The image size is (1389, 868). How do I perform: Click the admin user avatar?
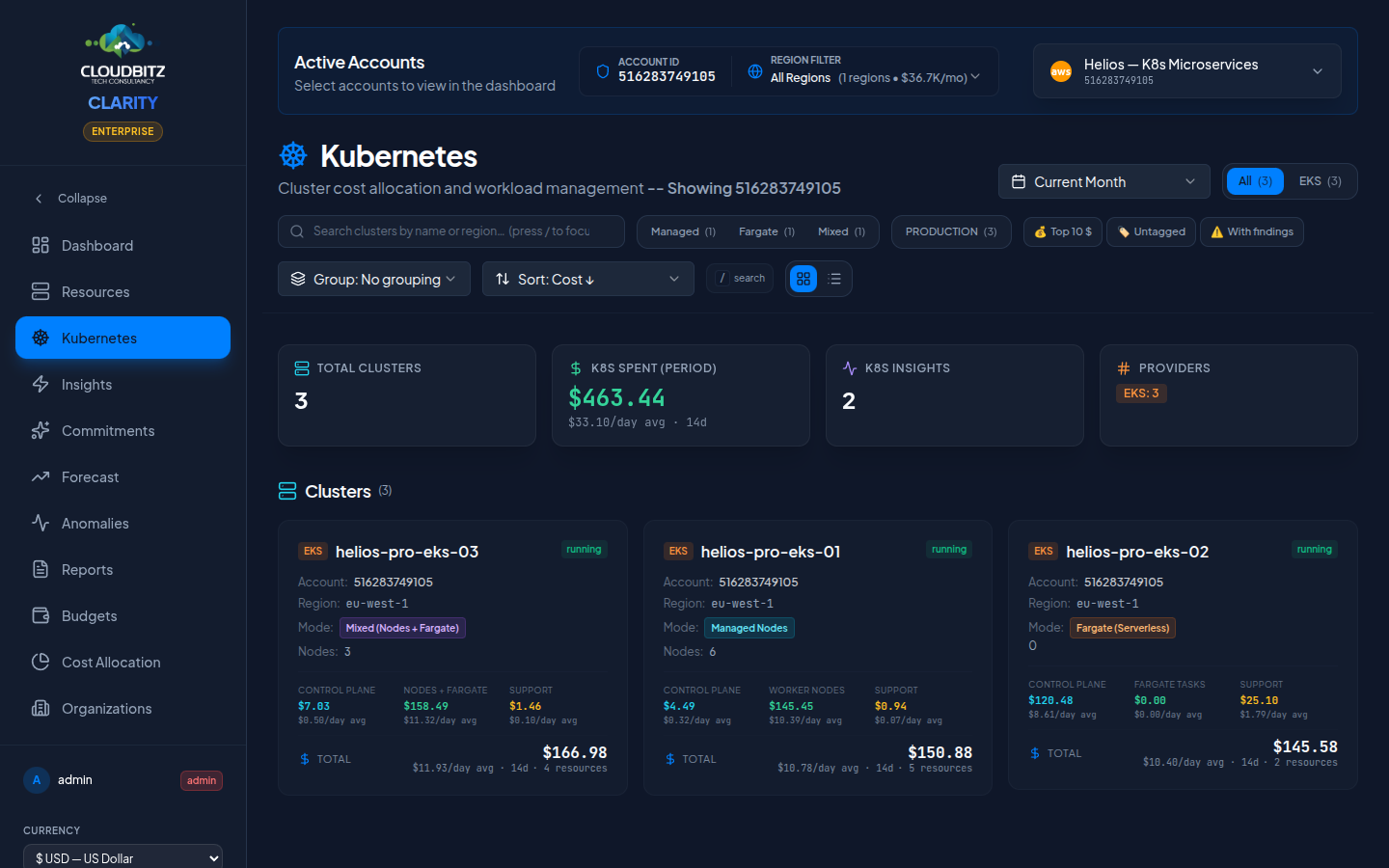pyautogui.click(x=37, y=780)
